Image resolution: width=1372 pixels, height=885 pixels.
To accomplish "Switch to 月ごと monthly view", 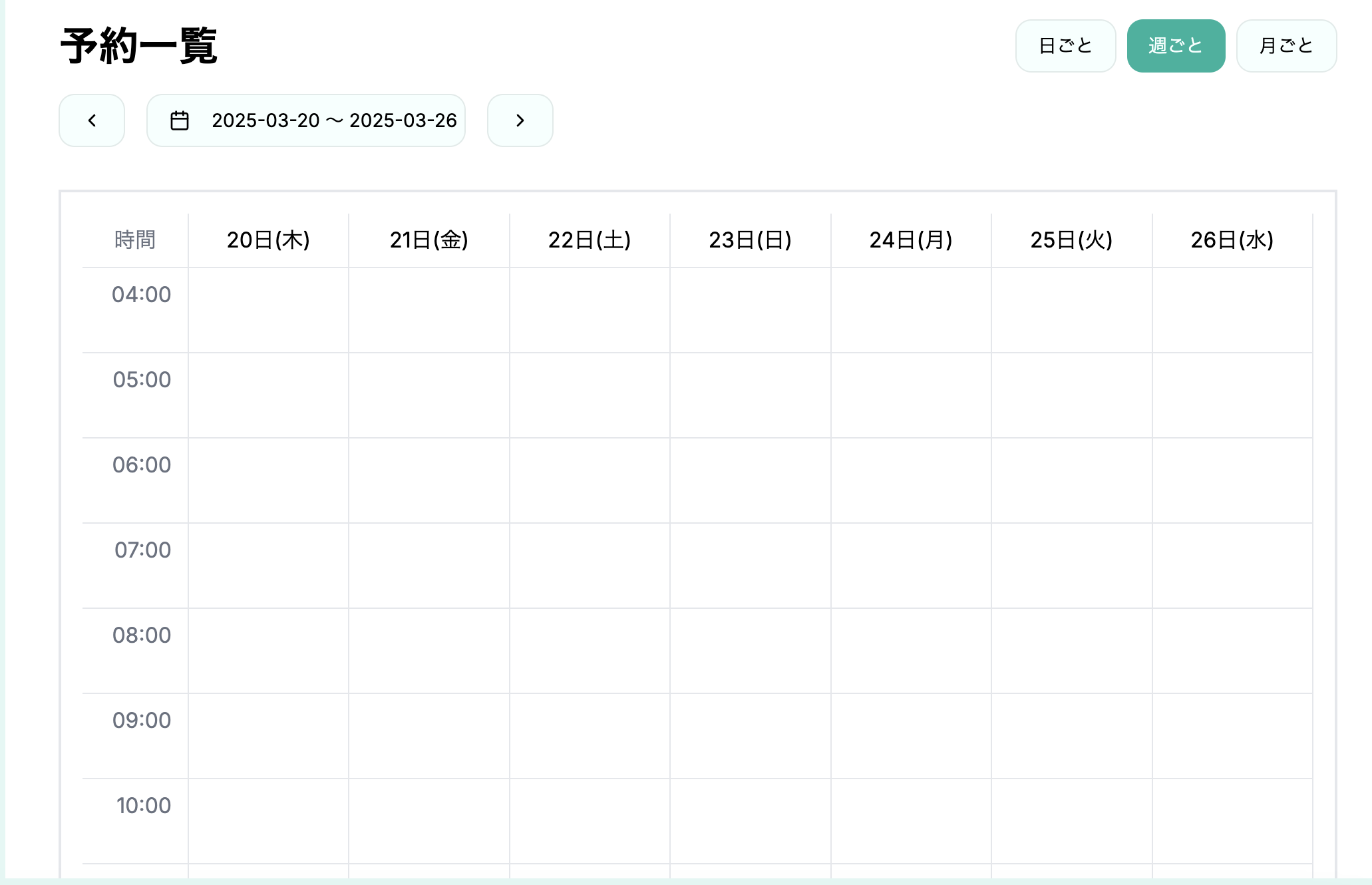I will point(1286,46).
